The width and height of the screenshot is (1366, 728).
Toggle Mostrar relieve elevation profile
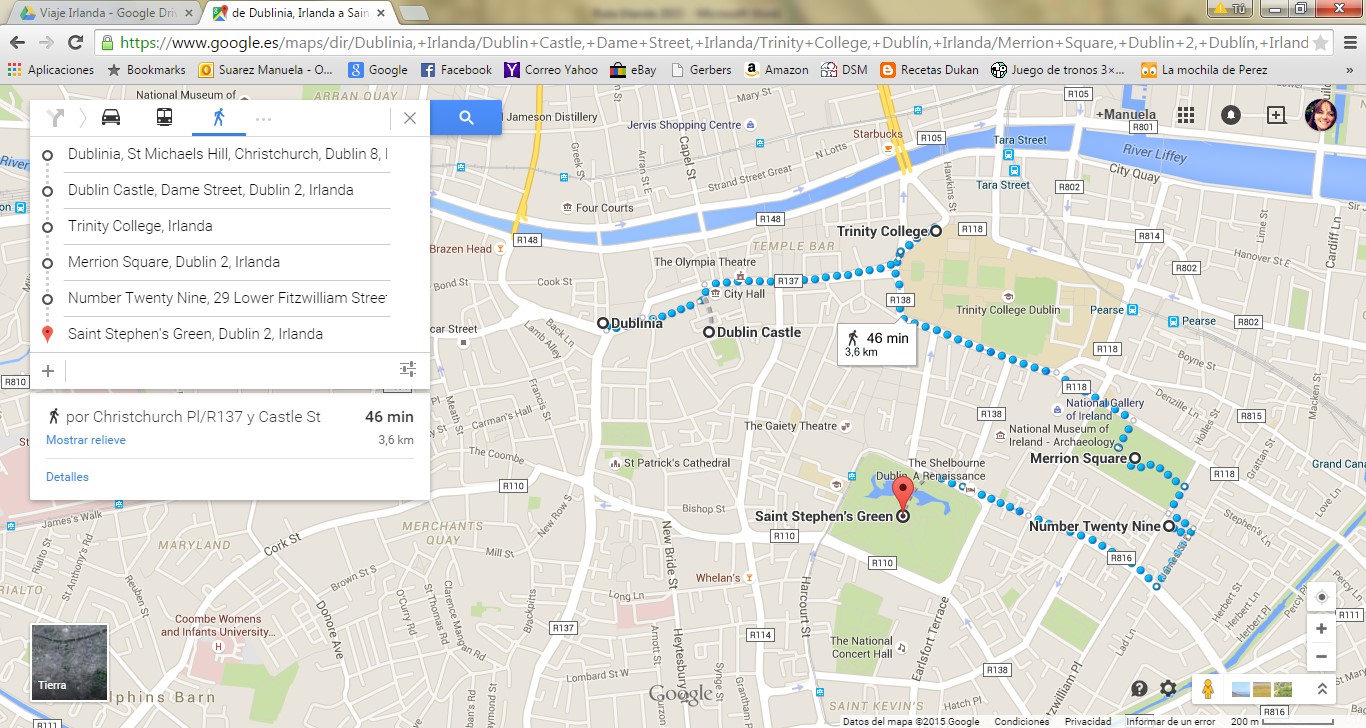86,440
